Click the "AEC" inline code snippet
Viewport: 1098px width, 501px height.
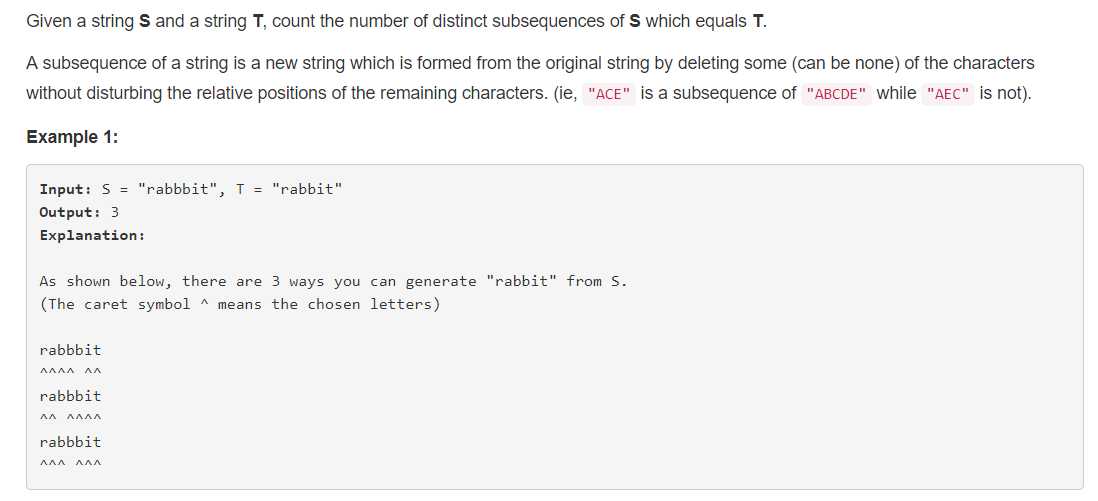947,94
